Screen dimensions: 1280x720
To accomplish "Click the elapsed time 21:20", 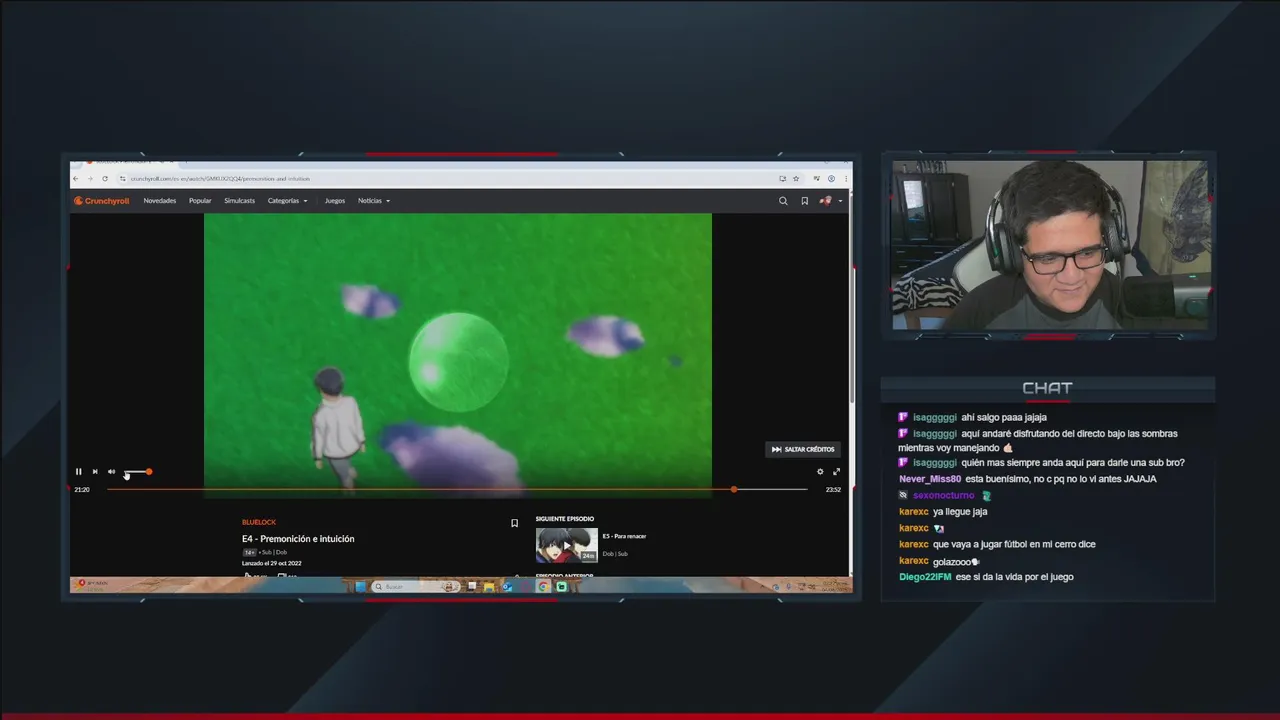I will click(82, 489).
